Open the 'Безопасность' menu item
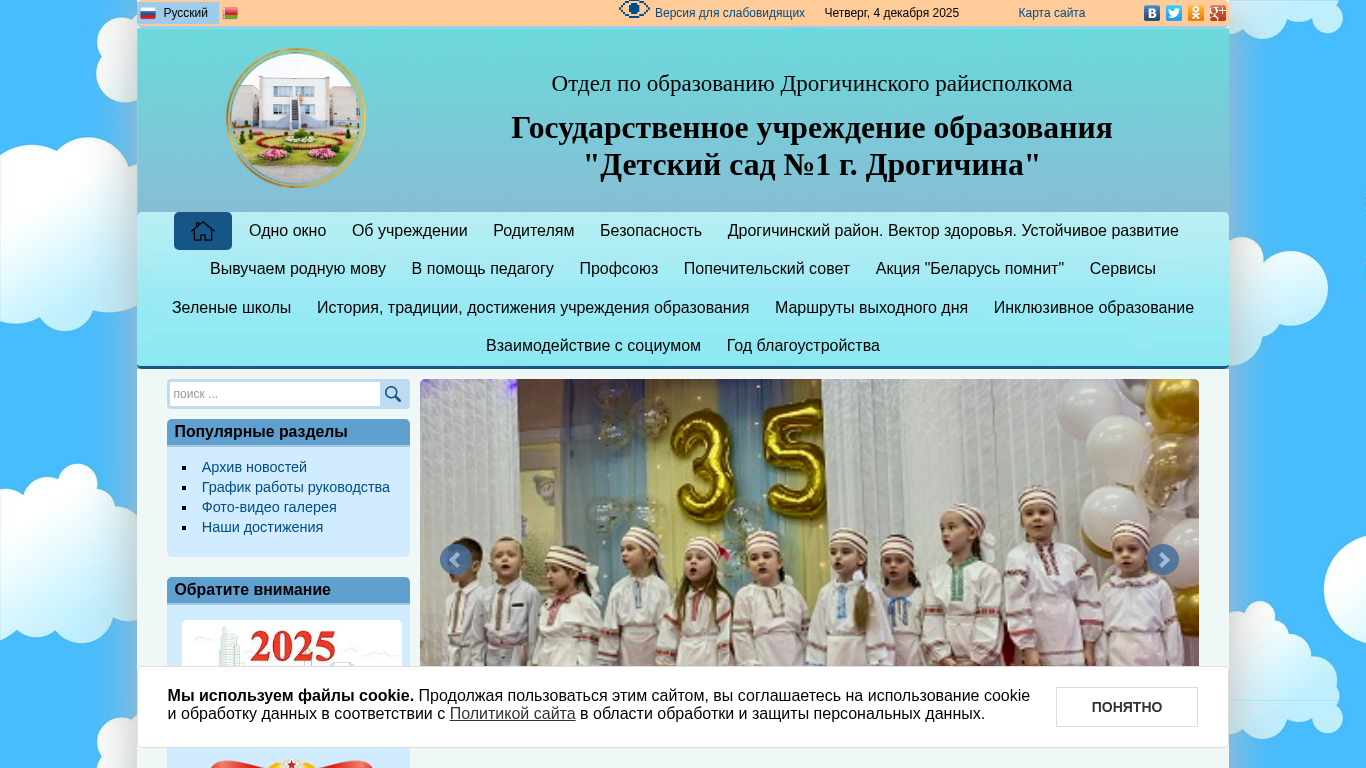 click(651, 231)
